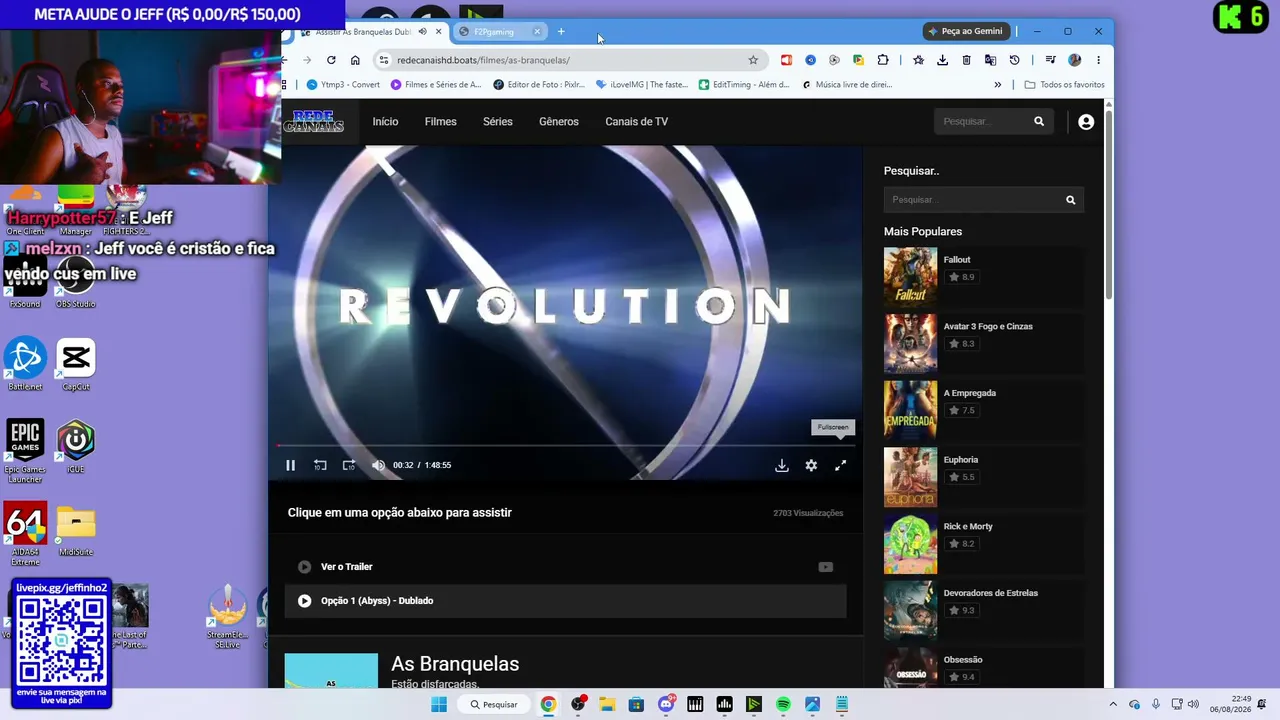
Task: Open the Devoradores de Estrelas title
Action: coord(991,593)
